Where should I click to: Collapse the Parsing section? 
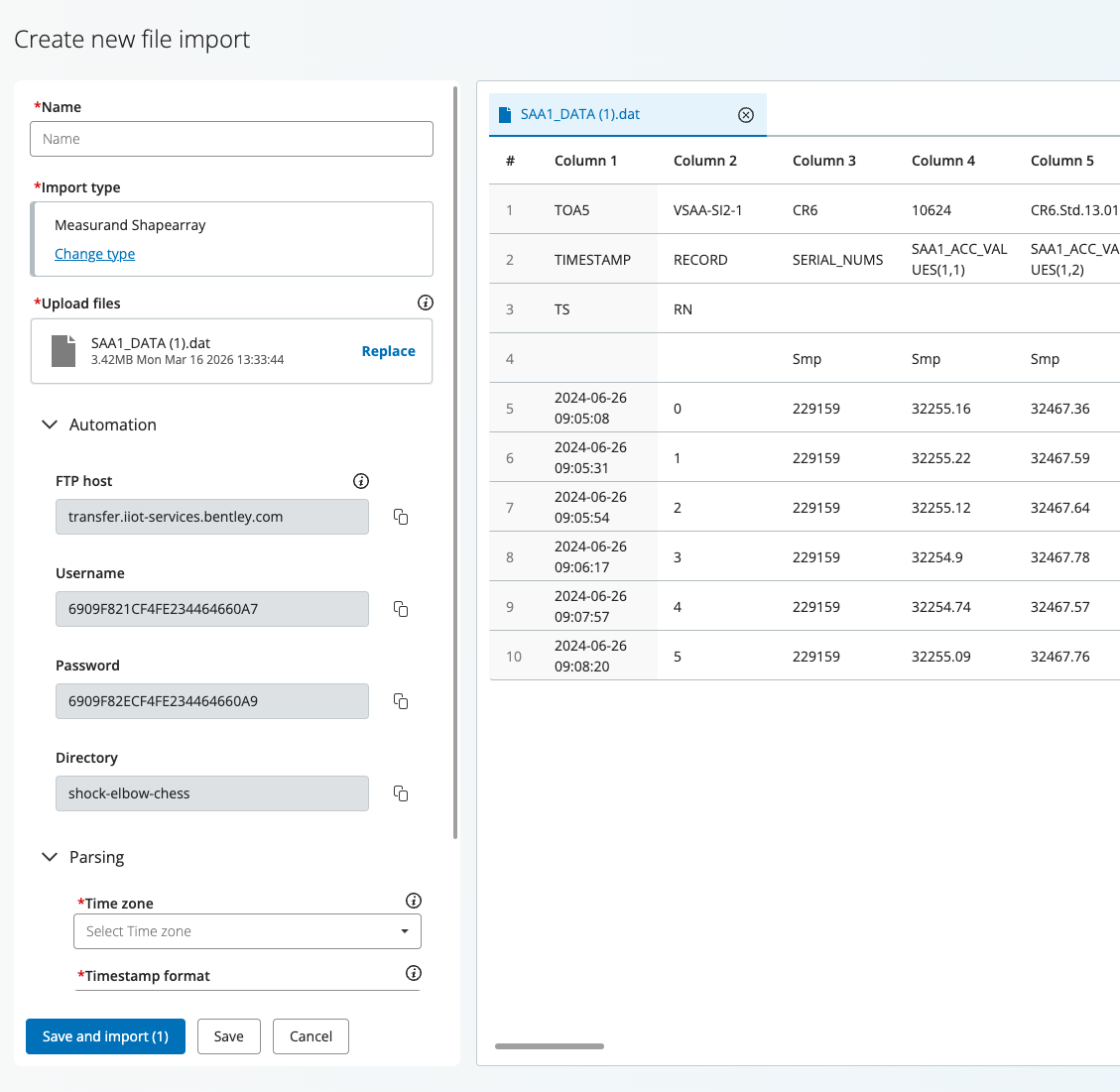50,857
